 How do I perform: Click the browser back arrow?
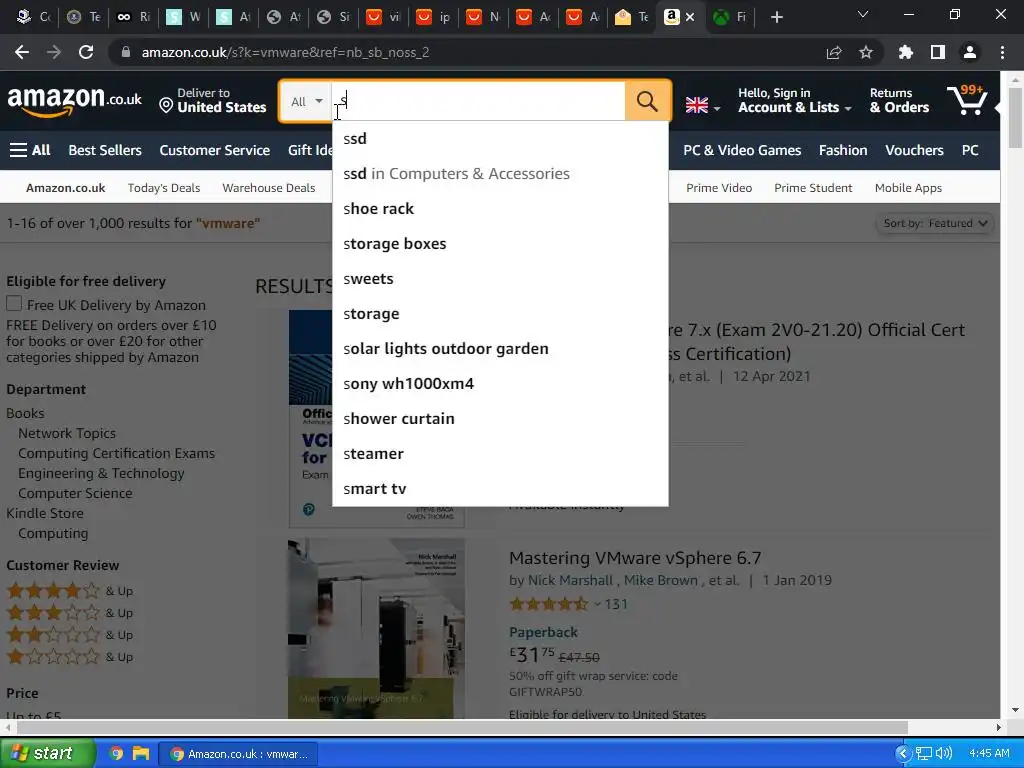point(22,52)
